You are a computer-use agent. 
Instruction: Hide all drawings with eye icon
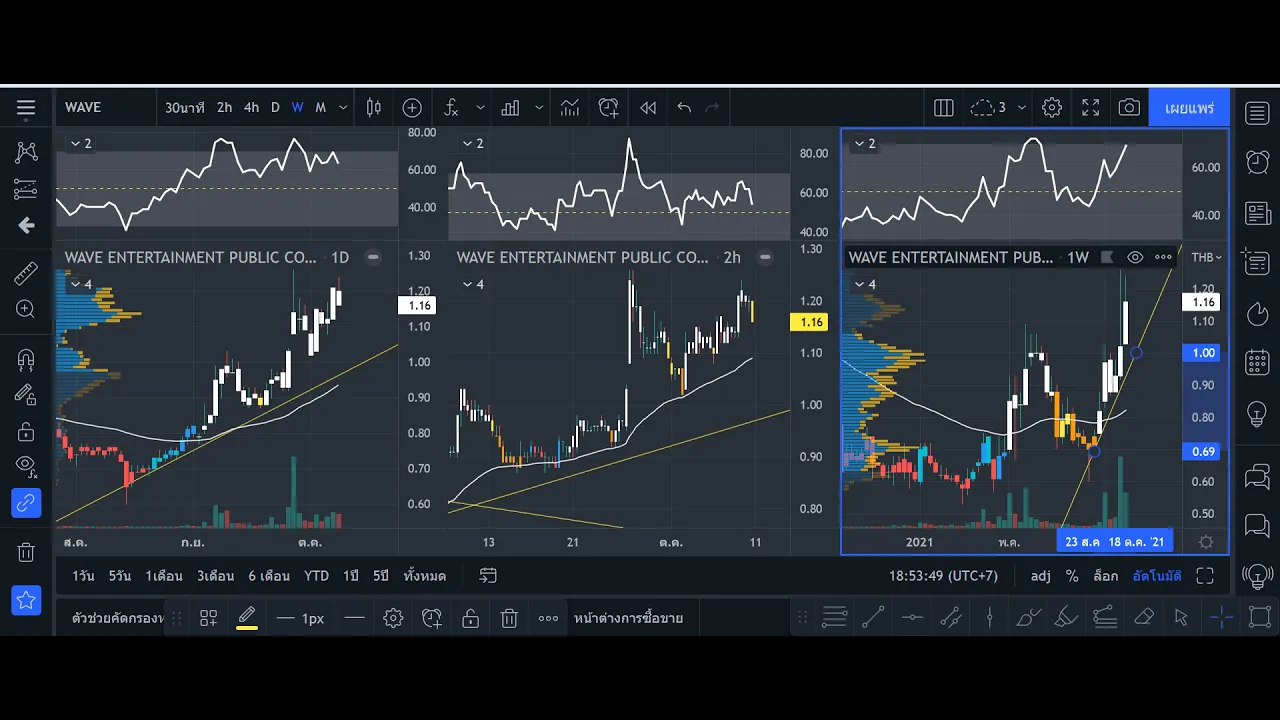pos(26,465)
